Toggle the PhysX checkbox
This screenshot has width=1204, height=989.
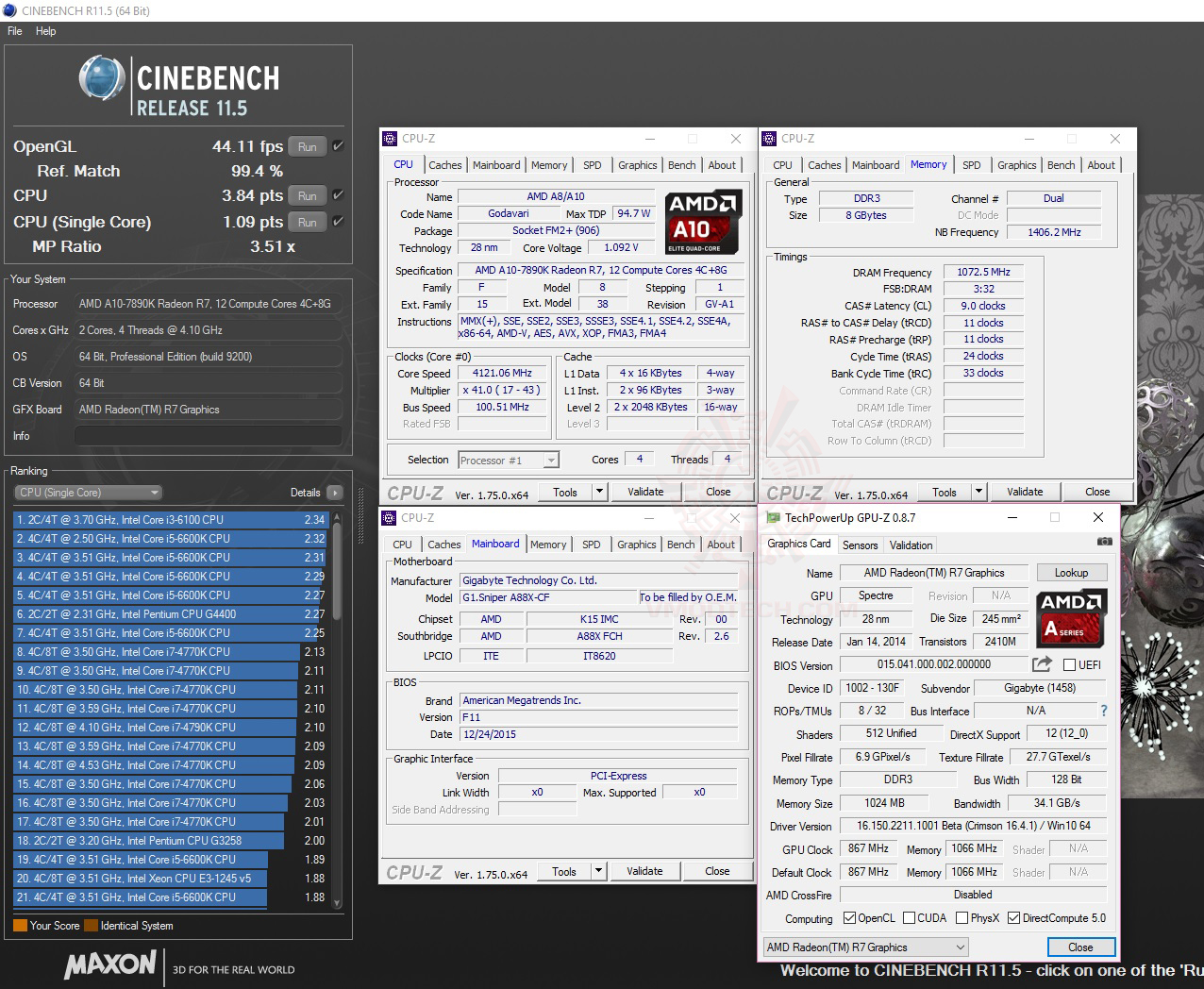[962, 918]
